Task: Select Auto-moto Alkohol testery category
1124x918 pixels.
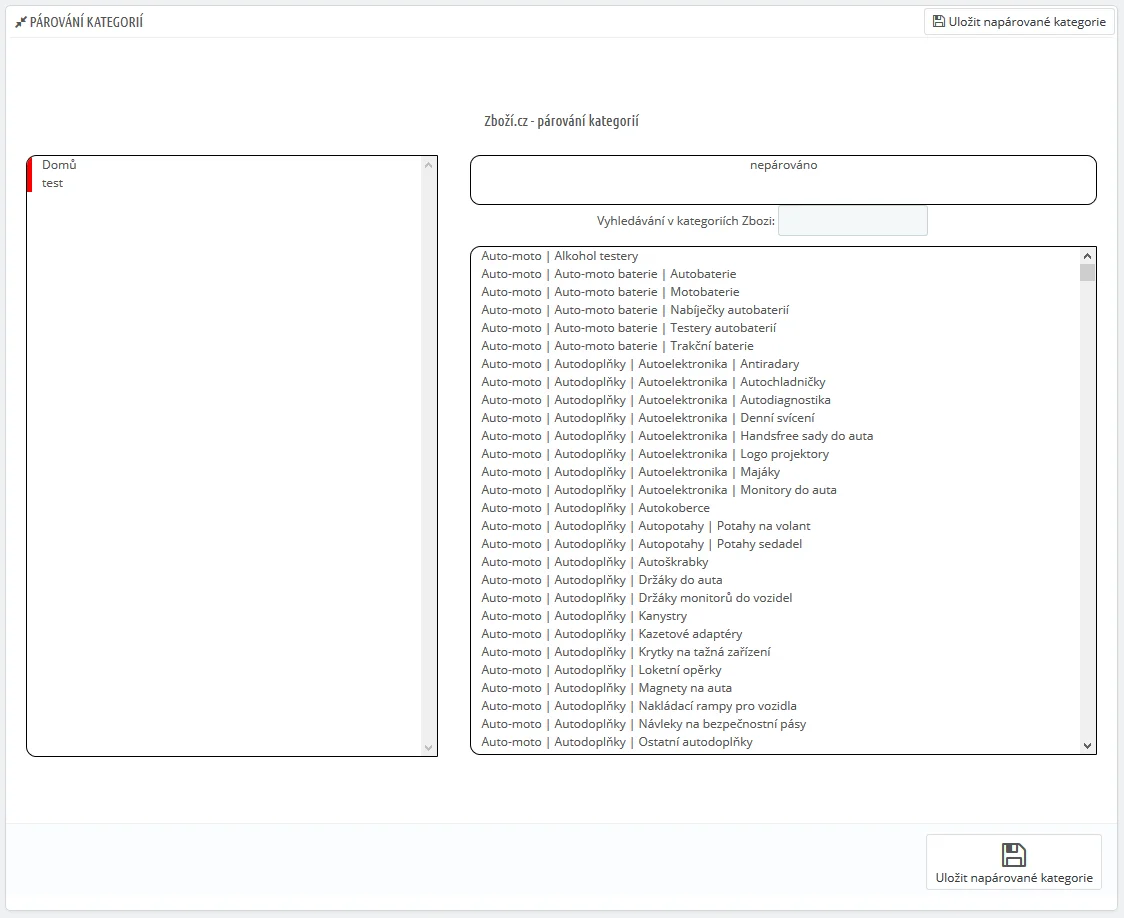Action: 559,256
